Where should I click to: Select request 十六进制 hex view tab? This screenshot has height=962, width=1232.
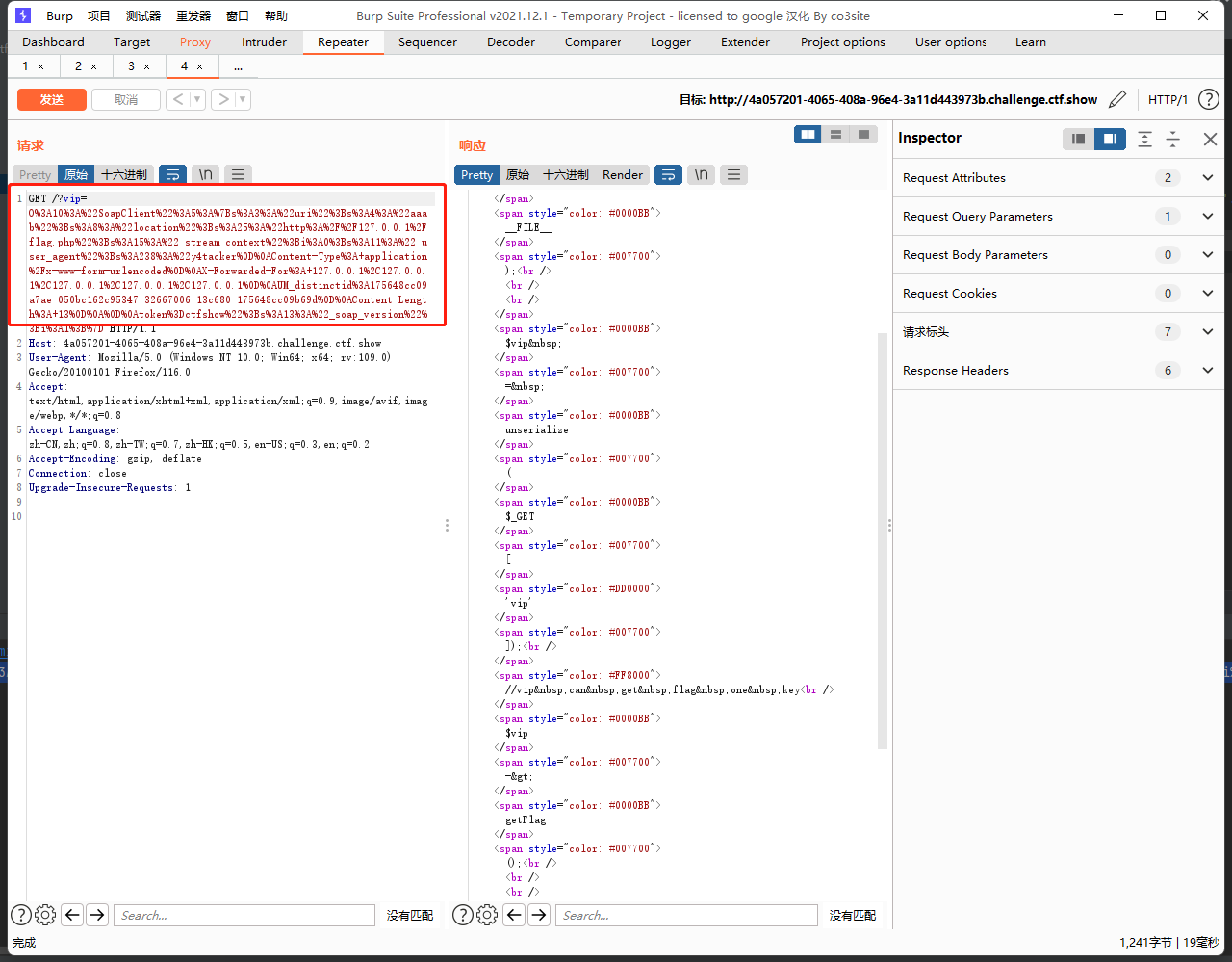click(x=124, y=174)
